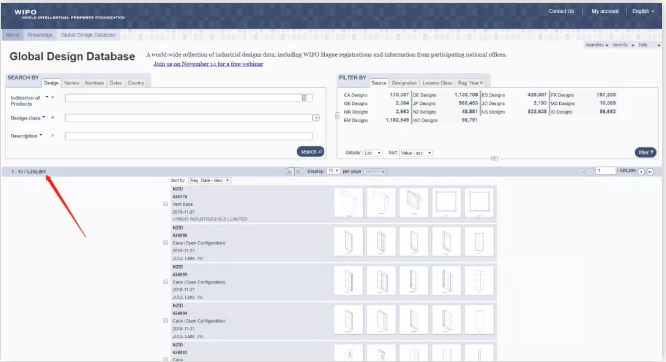Open Locarno Class filter tab
Image resolution: width=666 pixels, height=362 pixels.
tap(437, 83)
